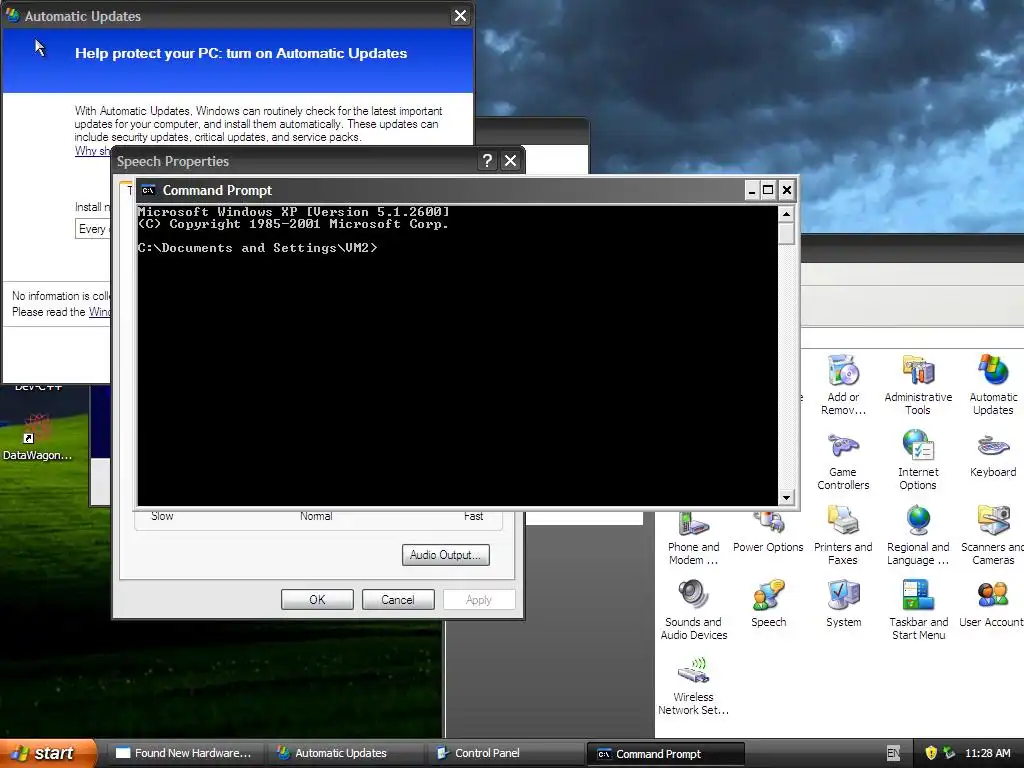Click the Start button
The height and width of the screenshot is (768, 1024).
coord(48,753)
